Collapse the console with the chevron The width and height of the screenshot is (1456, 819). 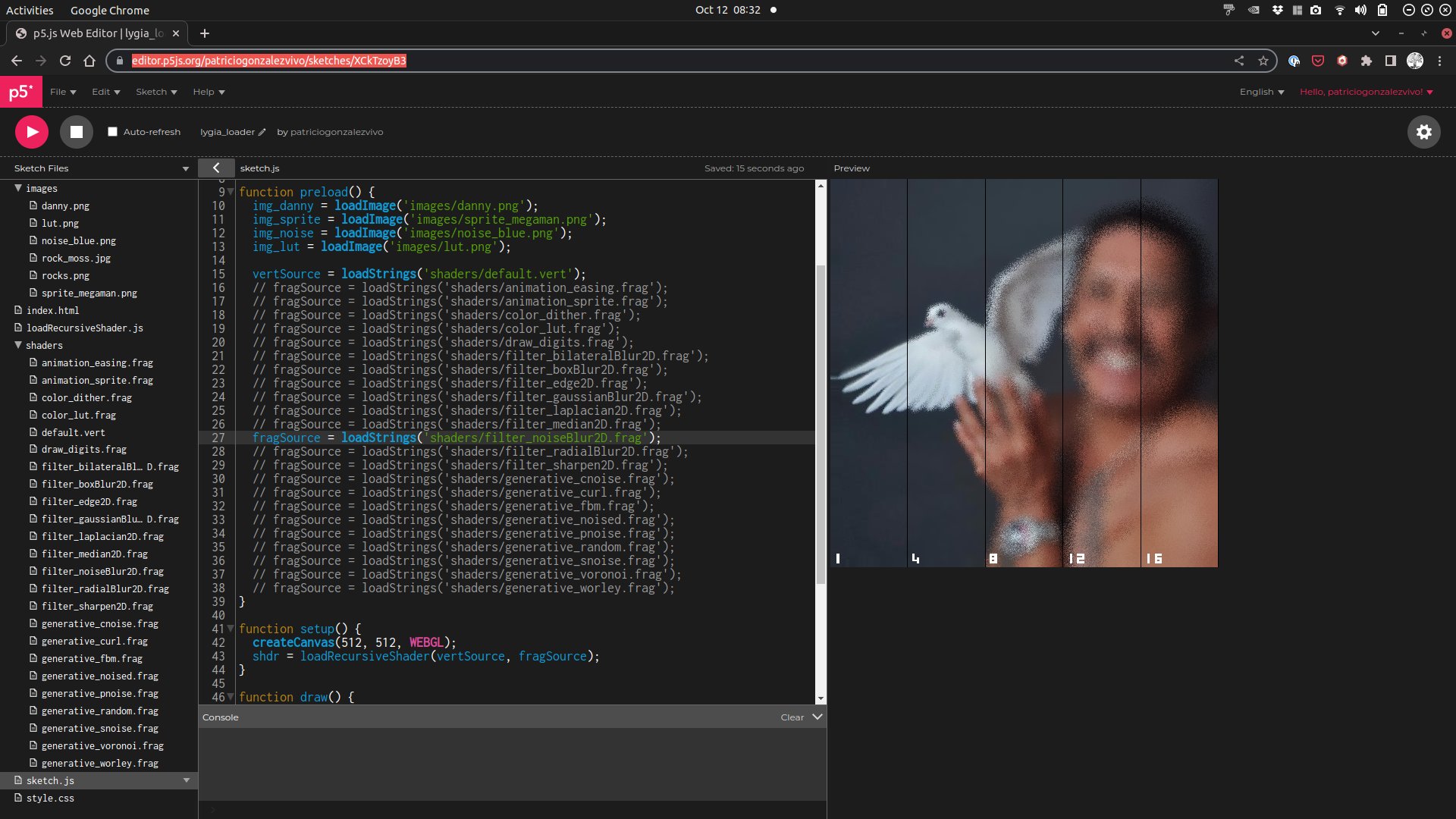(x=817, y=717)
